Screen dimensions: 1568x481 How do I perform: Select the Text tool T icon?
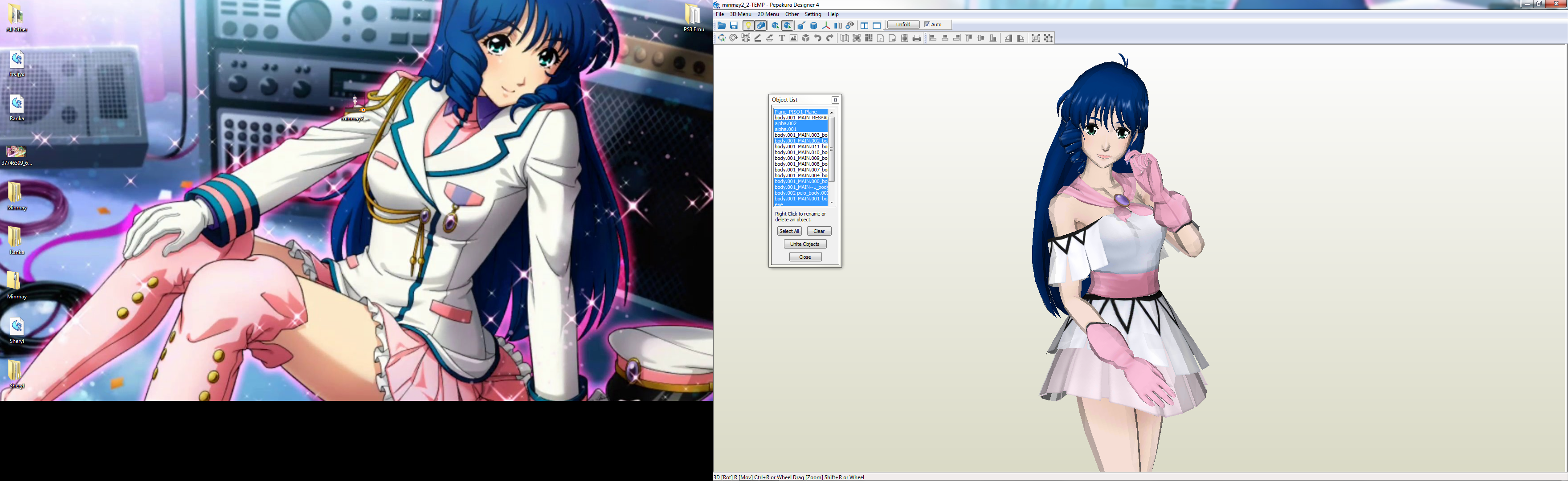coord(782,38)
